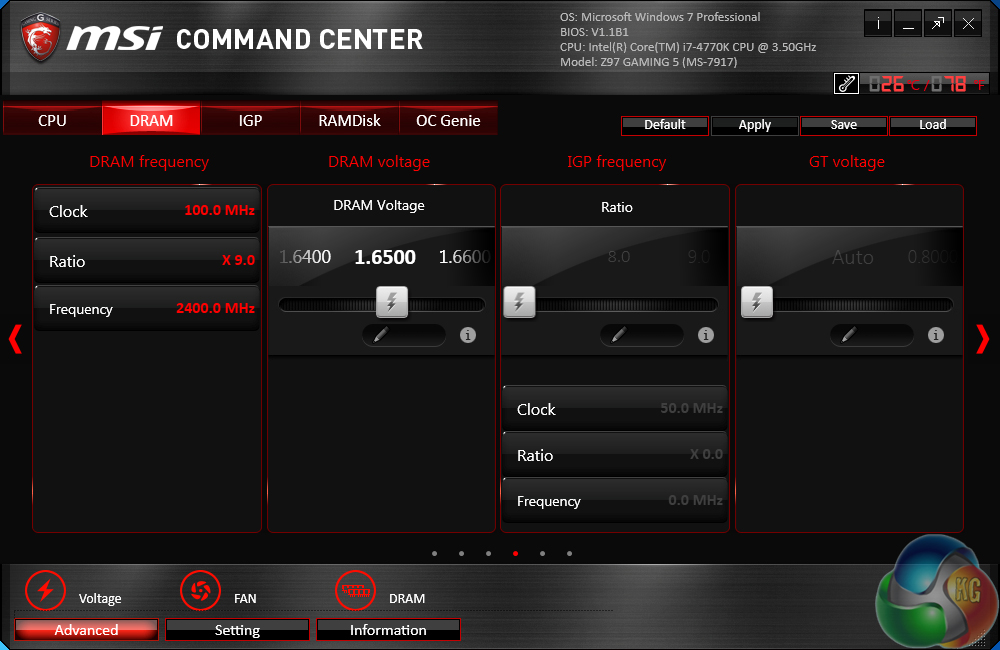Viewport: 1000px width, 650px height.
Task: Select the 8.0 IGP ratio value
Action: point(619,257)
